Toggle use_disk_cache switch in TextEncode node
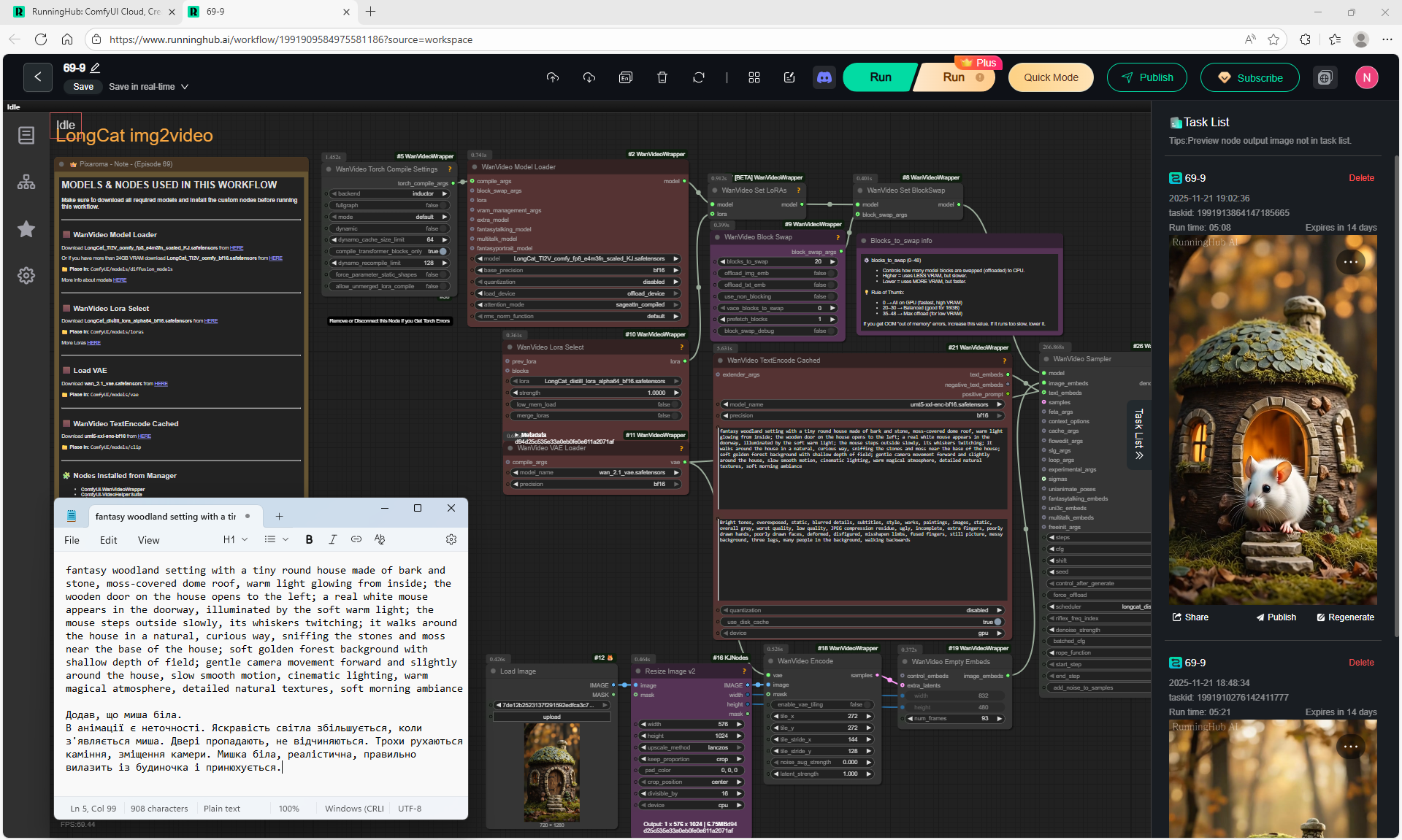Viewport: 1402px width, 840px height. click(x=997, y=622)
